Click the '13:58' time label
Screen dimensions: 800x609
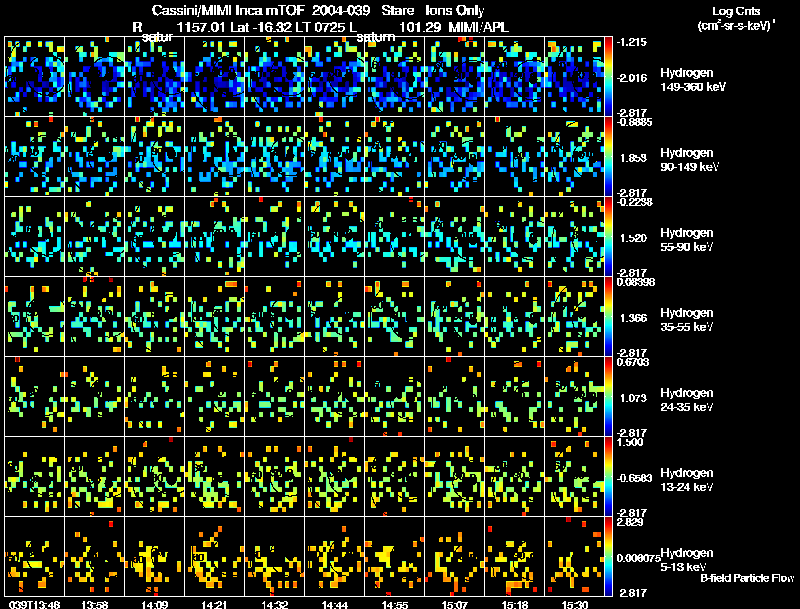(94, 604)
